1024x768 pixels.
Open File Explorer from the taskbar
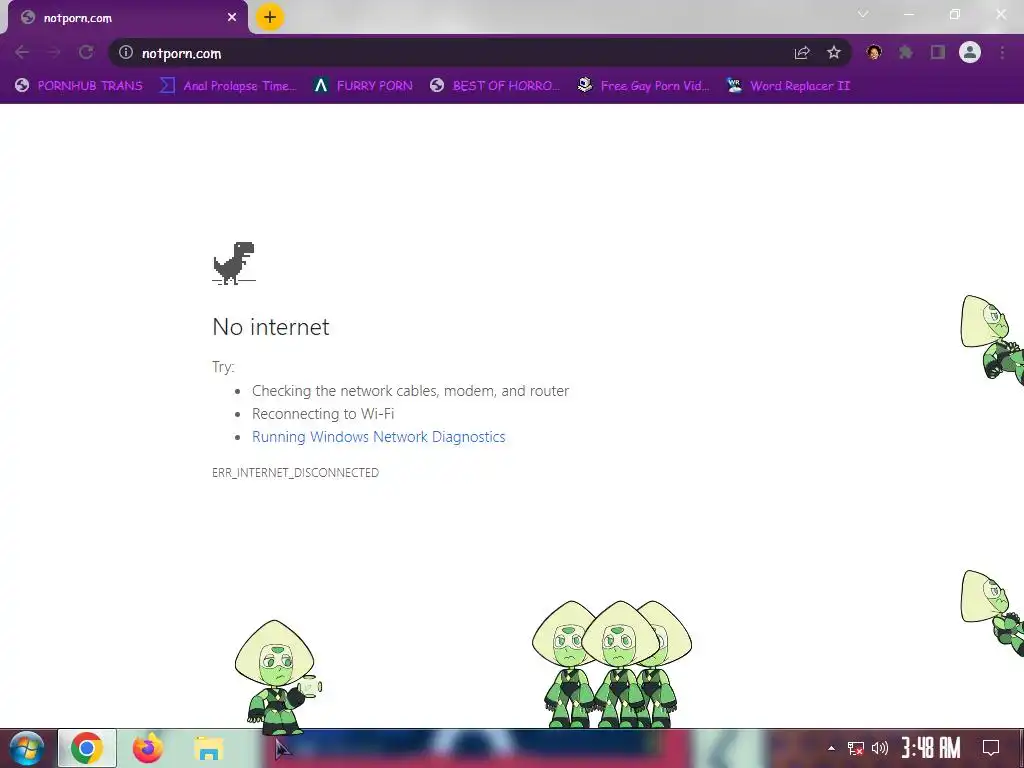point(208,748)
